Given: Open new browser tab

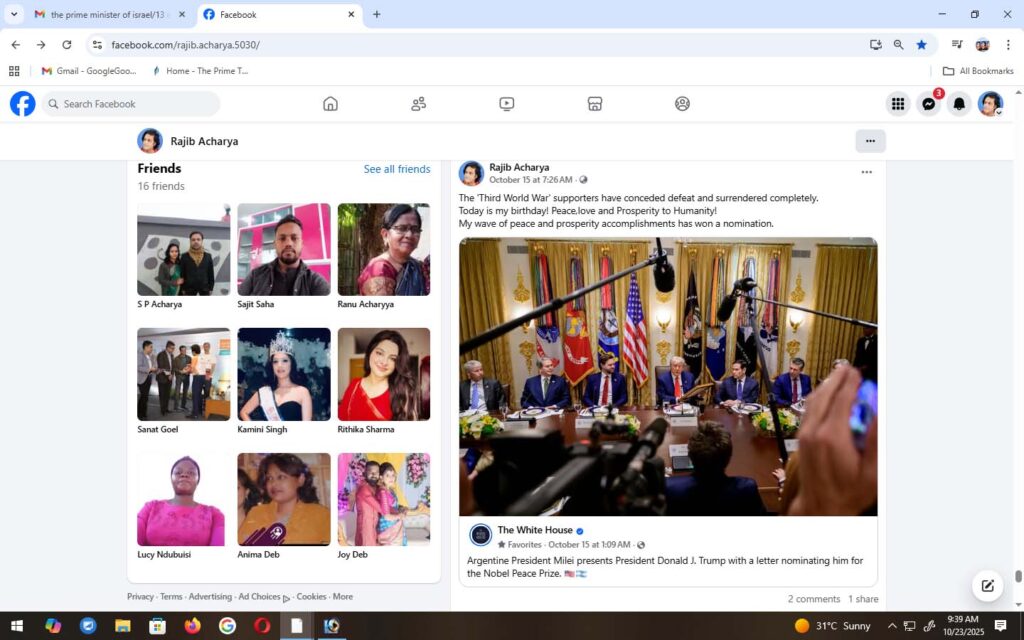Looking at the screenshot, I should pyautogui.click(x=377, y=15).
